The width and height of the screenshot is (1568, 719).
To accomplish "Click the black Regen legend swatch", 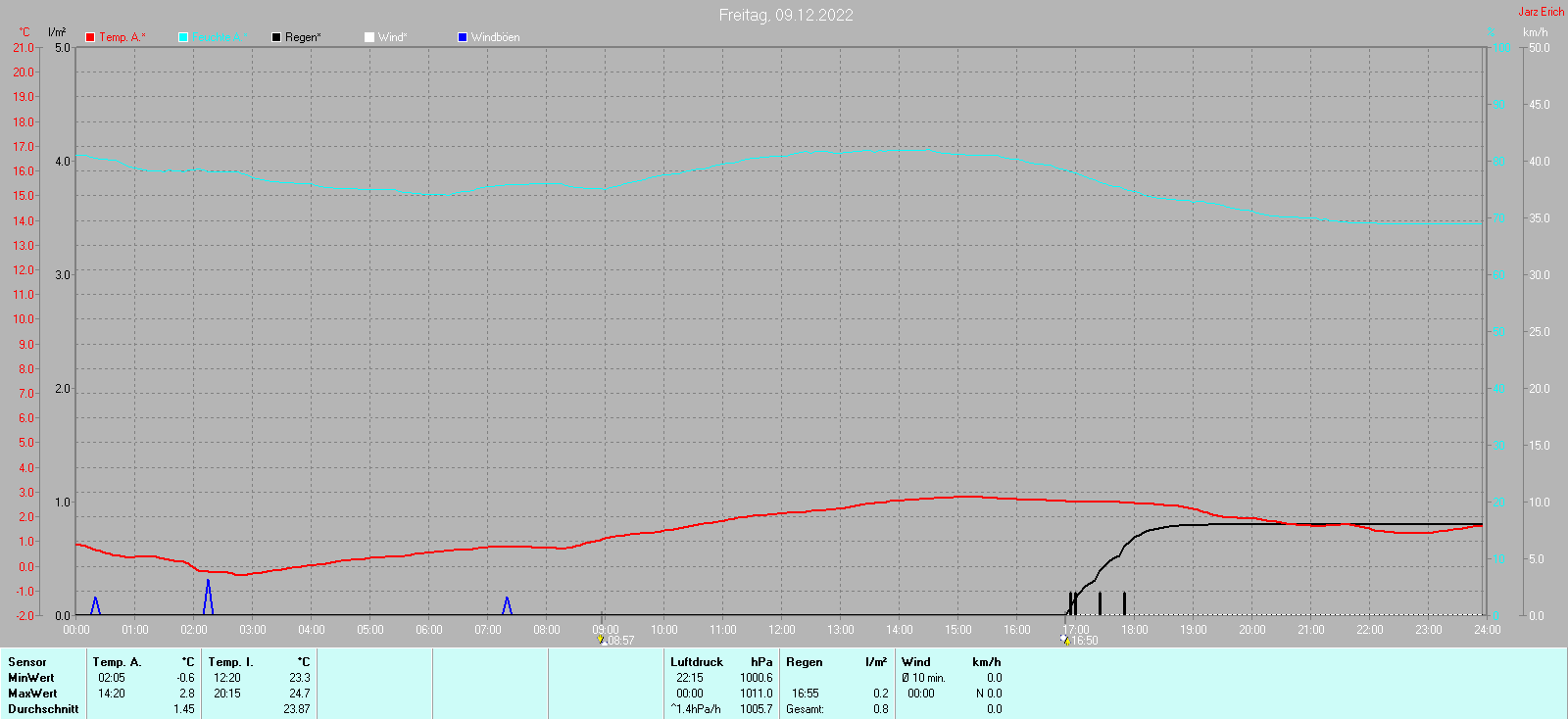I will pyautogui.click(x=276, y=37).
